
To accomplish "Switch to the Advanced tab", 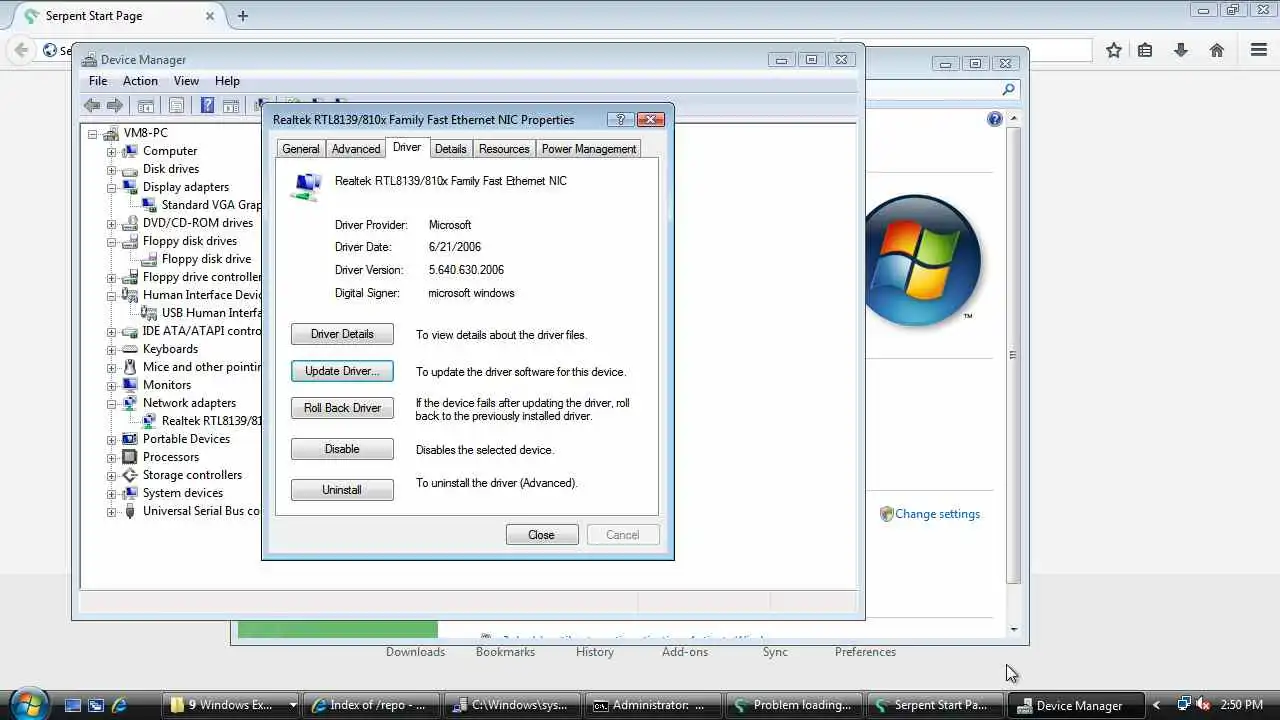I will click(356, 149).
